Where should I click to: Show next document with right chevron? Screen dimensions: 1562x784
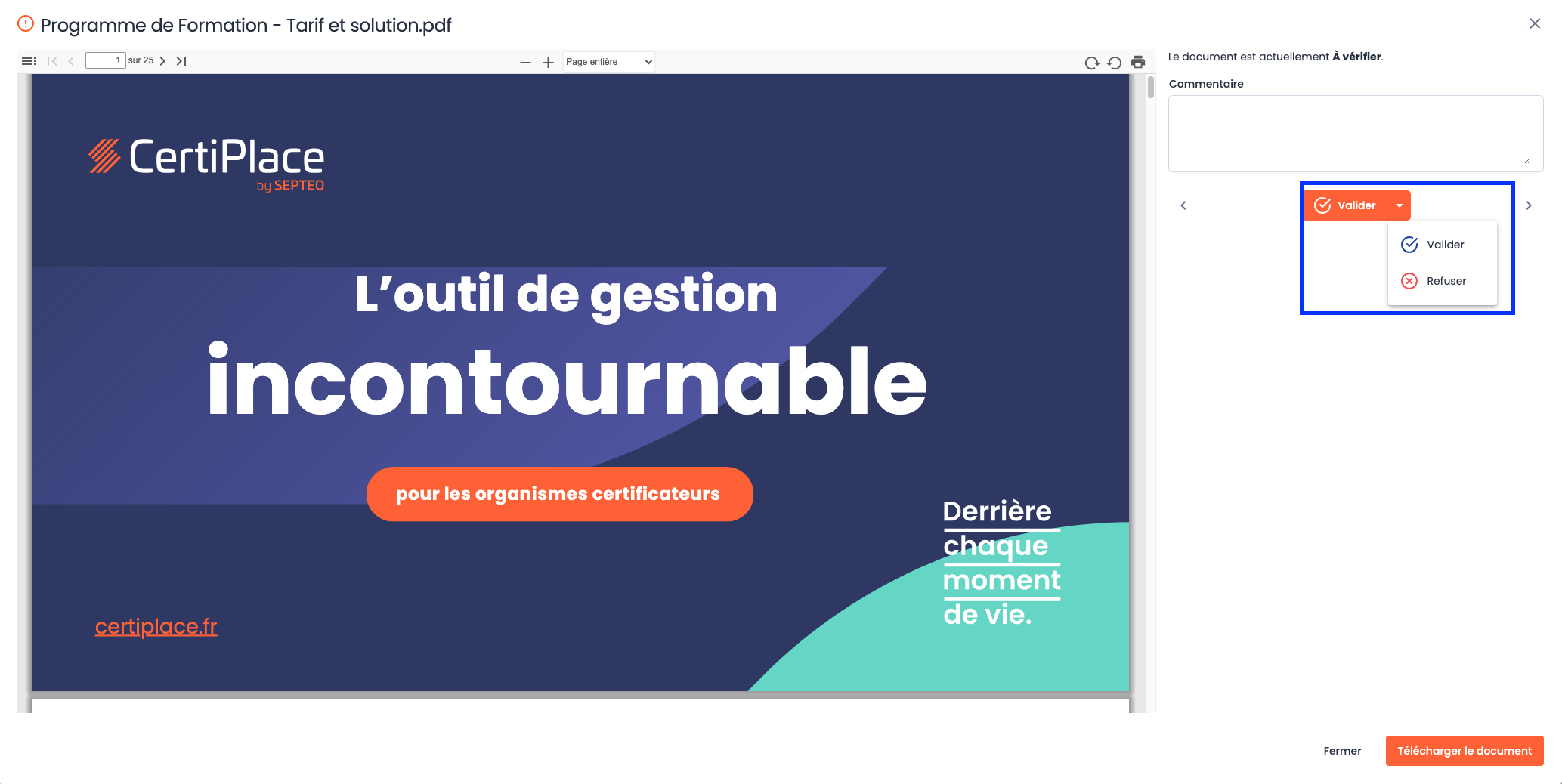click(x=1529, y=205)
